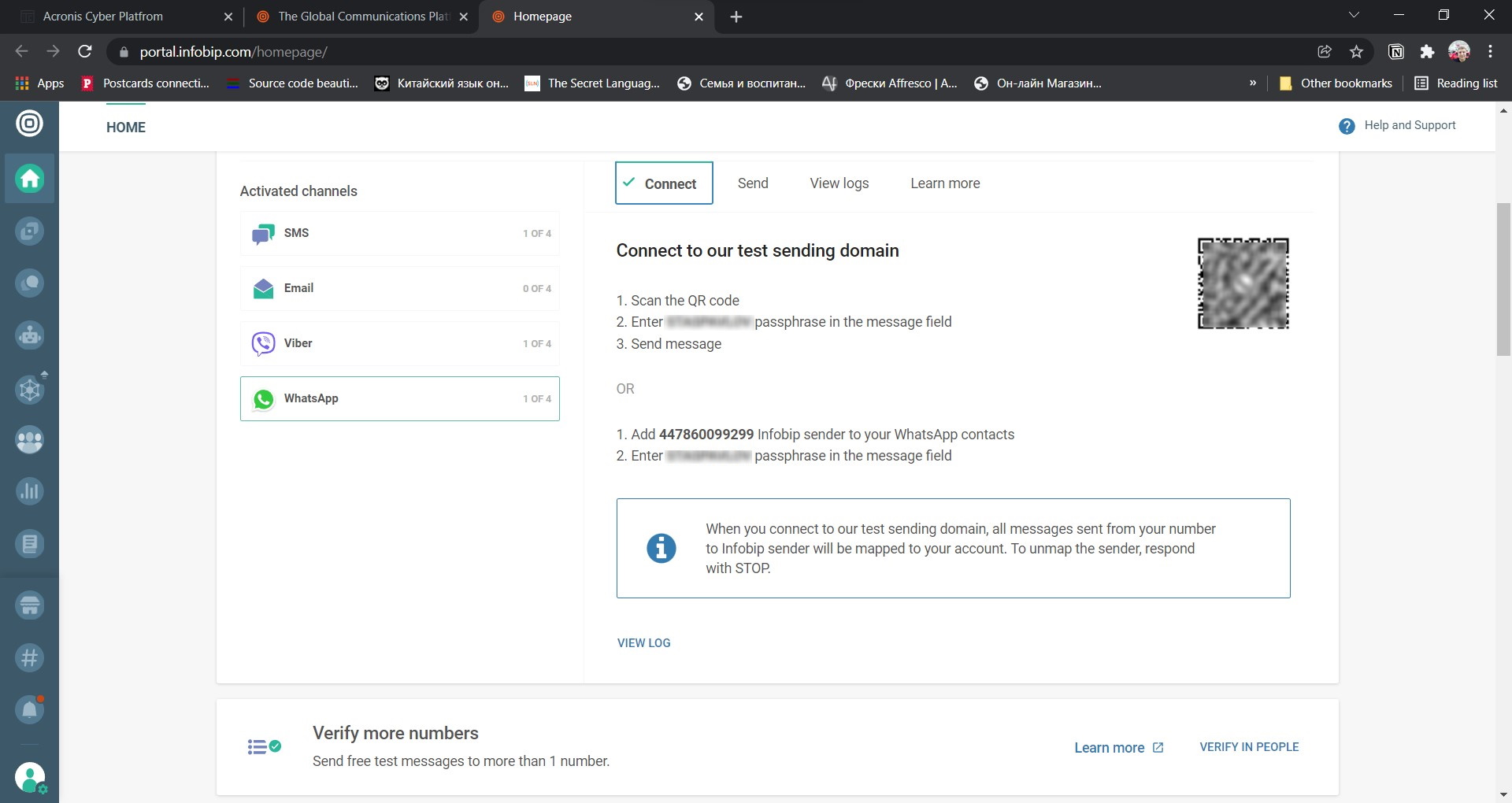
Task: Open the chat bubbles sidebar icon
Action: [30, 283]
